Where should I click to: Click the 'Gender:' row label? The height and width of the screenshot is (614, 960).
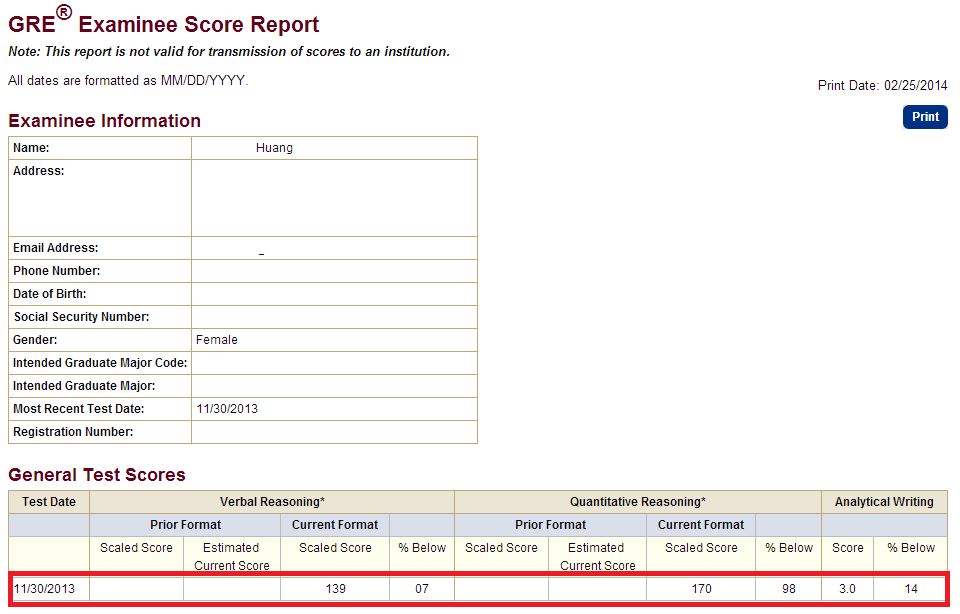pos(35,340)
